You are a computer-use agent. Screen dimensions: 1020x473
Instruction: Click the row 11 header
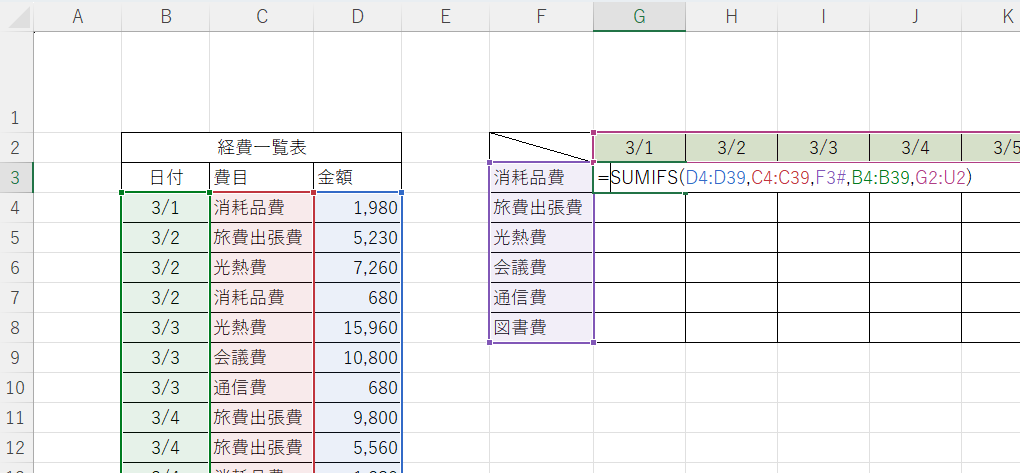[x=16, y=418]
